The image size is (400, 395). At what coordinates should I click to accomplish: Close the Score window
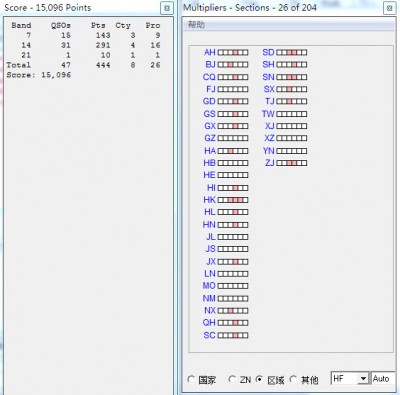point(167,8)
